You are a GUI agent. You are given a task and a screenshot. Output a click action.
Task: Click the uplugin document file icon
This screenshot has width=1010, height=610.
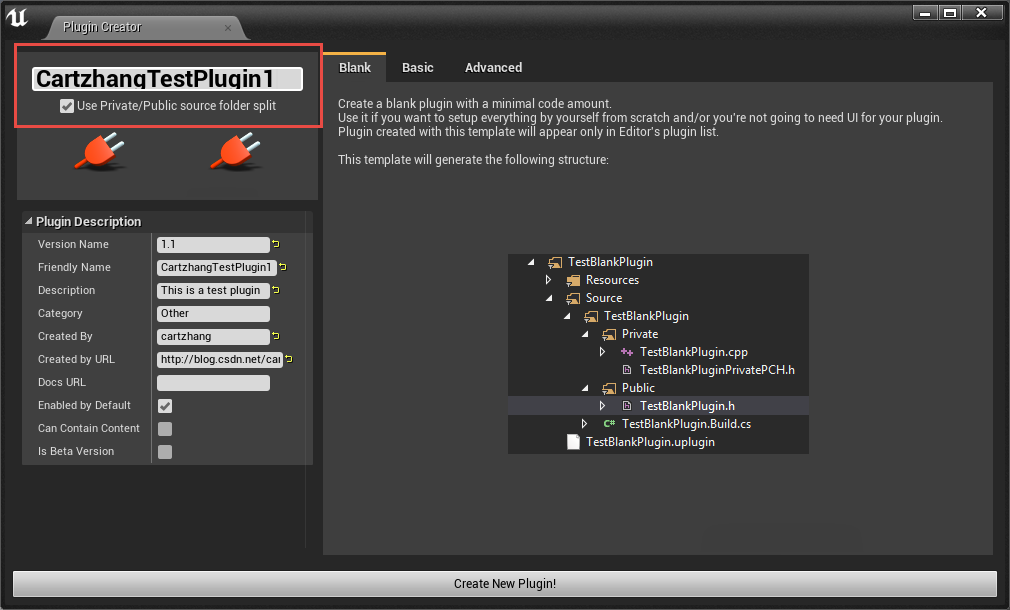tap(573, 442)
